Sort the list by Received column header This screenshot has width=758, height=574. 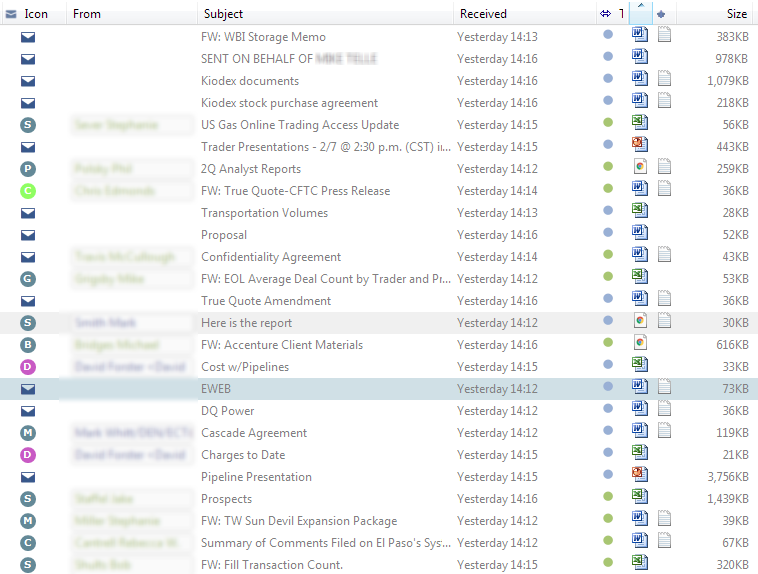(x=520, y=14)
